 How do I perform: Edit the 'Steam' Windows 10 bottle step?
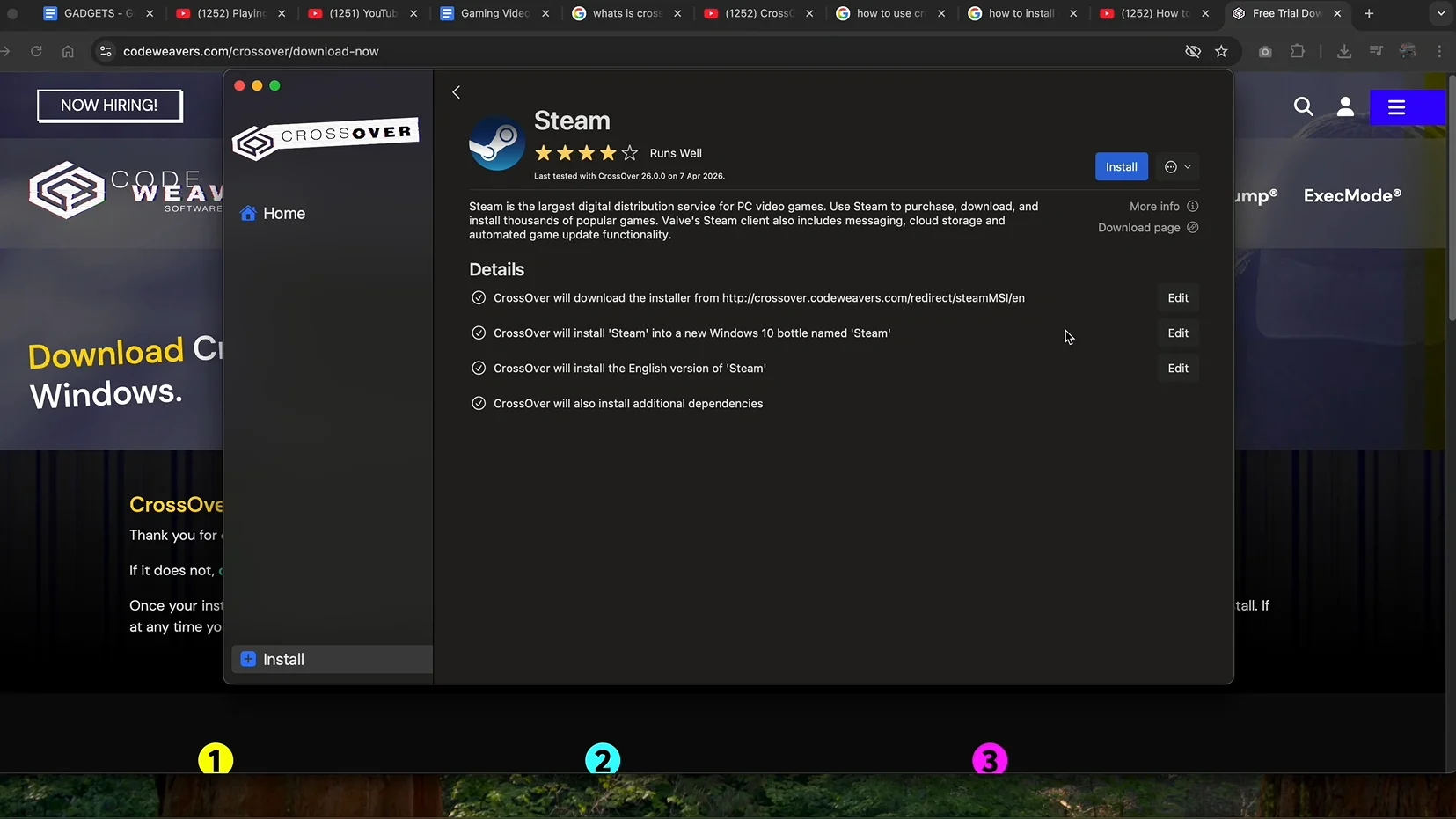pos(1177,333)
